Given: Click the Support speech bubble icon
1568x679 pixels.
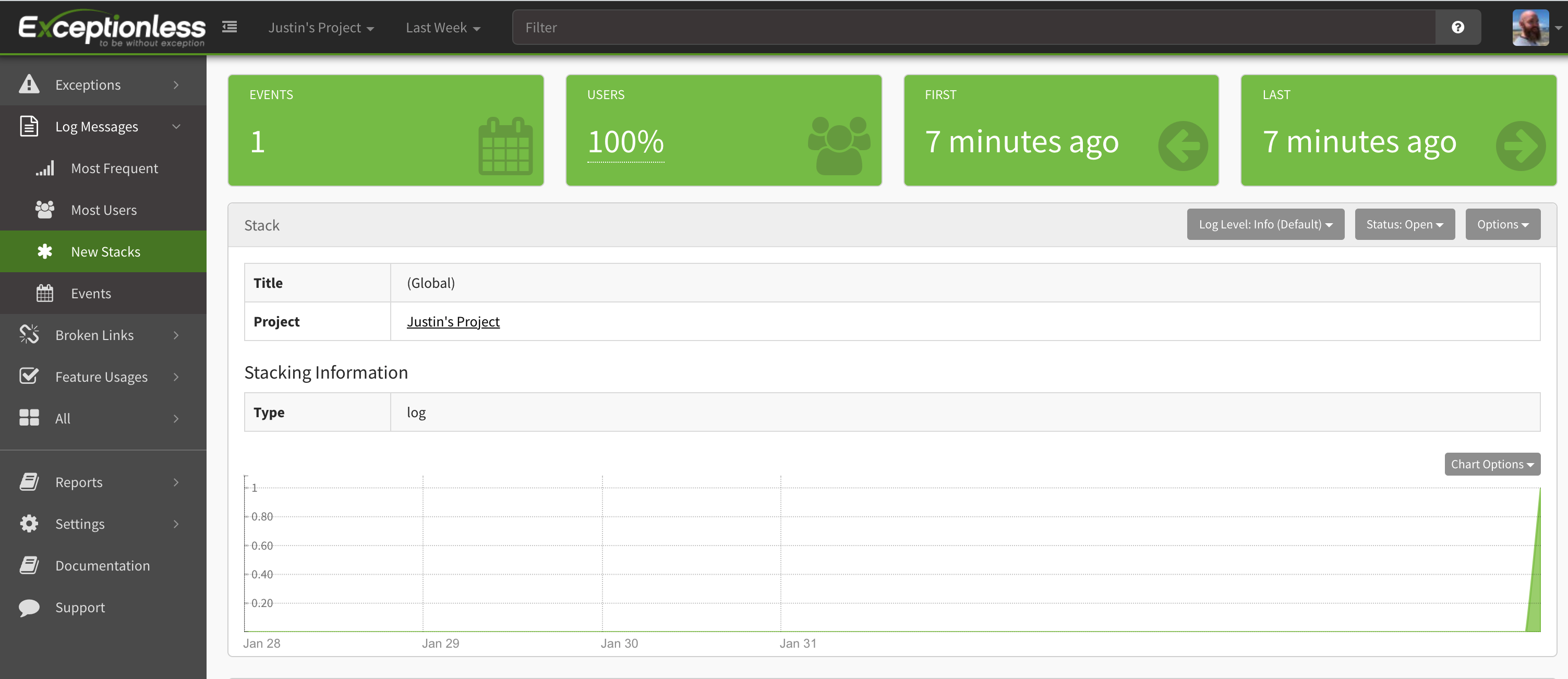Looking at the screenshot, I should pyautogui.click(x=29, y=607).
